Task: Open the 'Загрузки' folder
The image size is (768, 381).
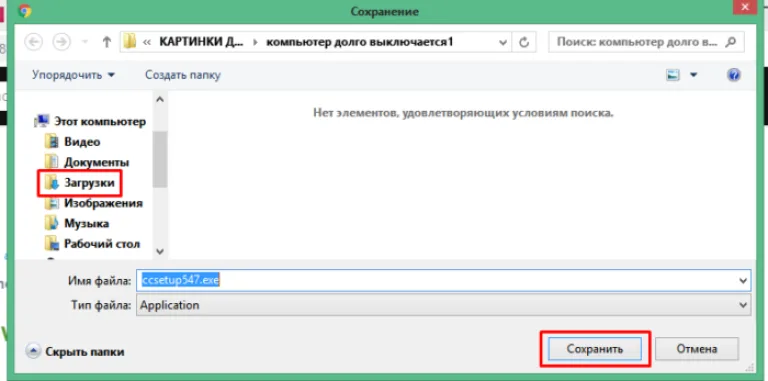Action: coord(80,183)
